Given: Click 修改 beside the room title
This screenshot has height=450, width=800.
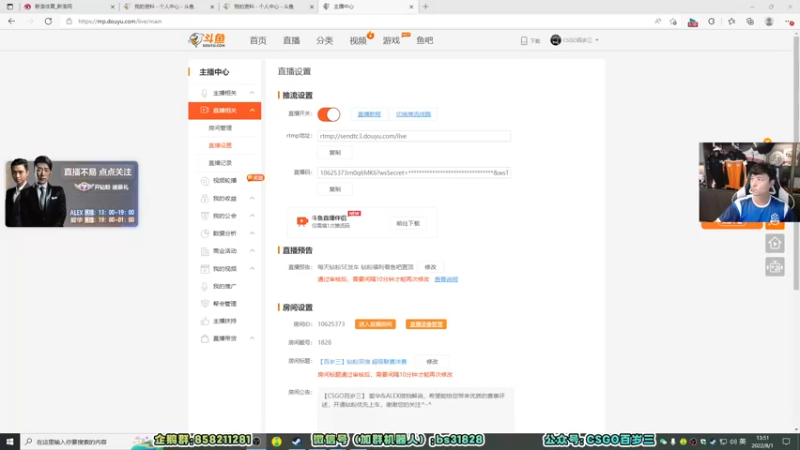Looking at the screenshot, I should [432, 362].
